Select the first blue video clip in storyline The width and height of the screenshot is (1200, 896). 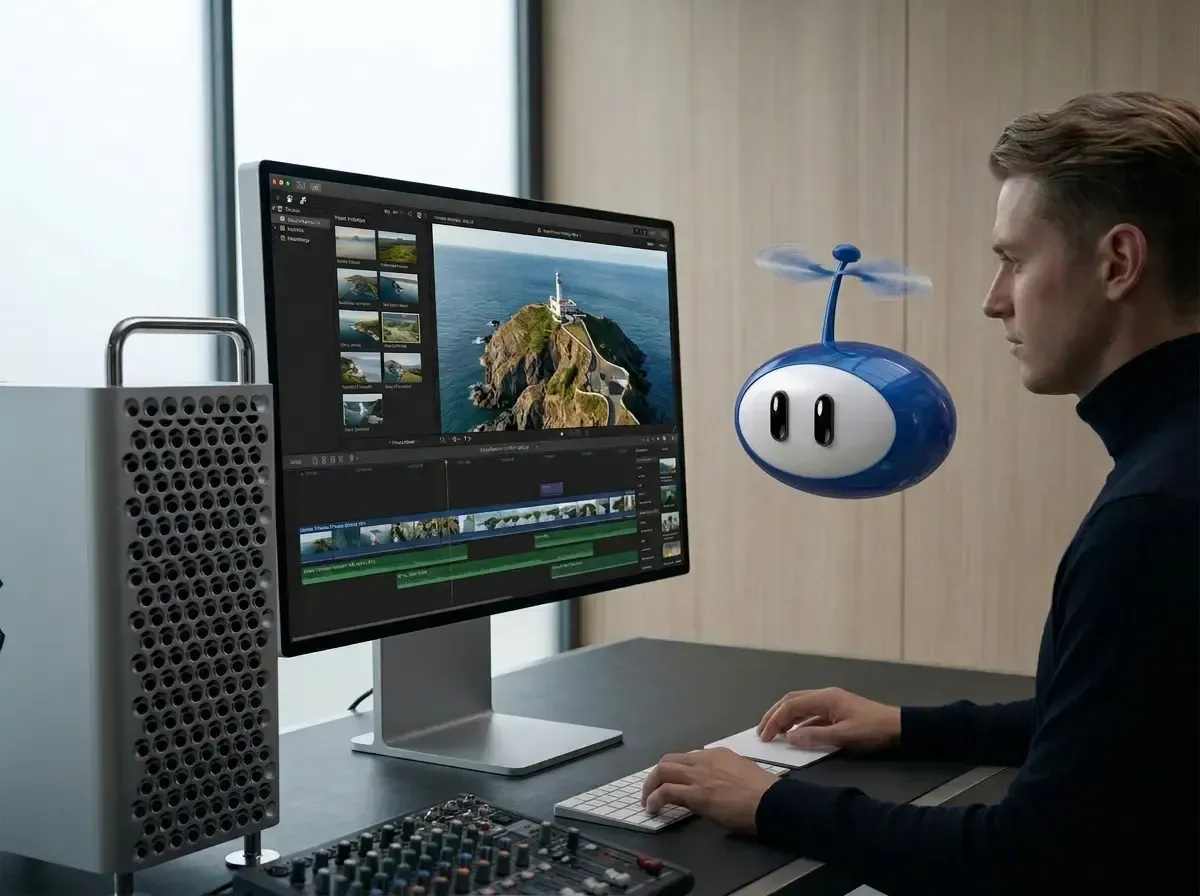pos(317,544)
